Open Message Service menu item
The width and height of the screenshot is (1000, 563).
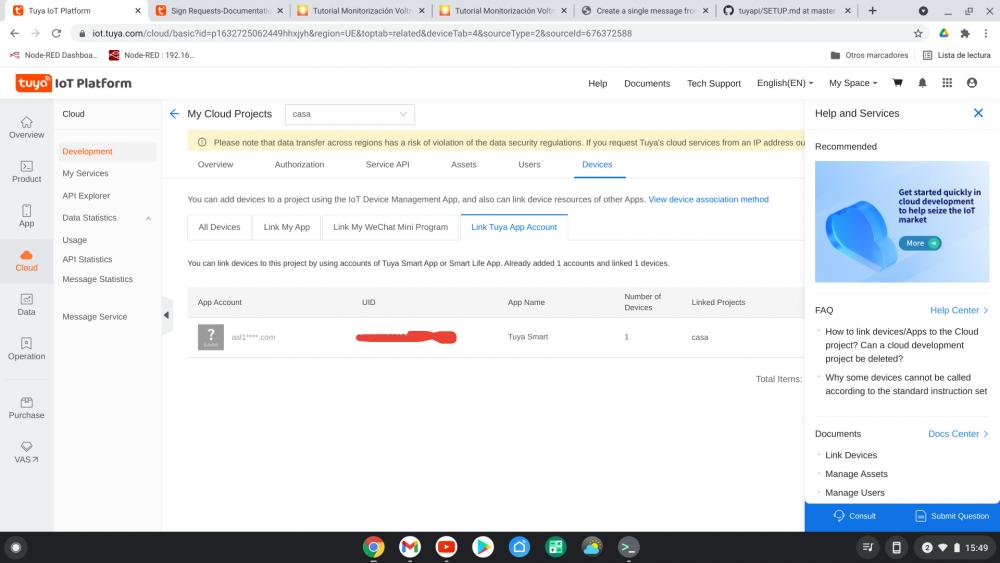coord(95,317)
